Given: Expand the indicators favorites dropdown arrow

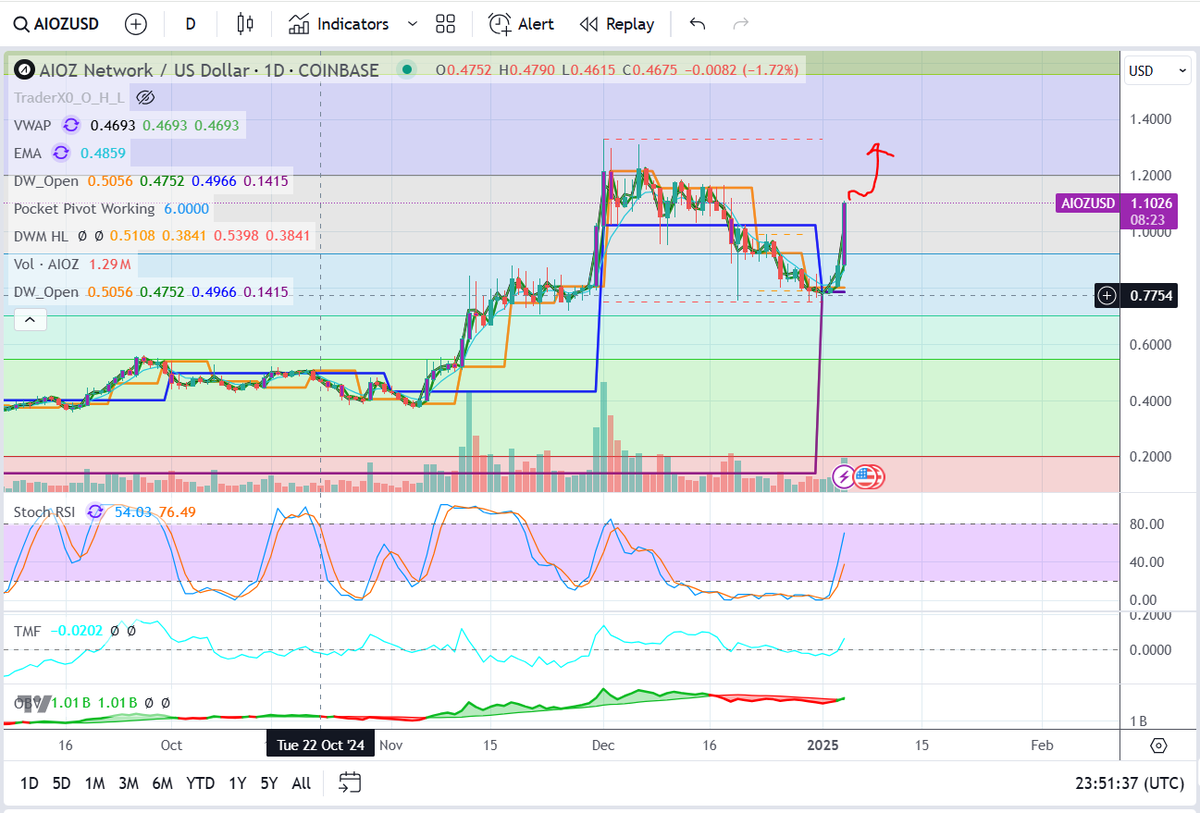Looking at the screenshot, I should [x=412, y=24].
